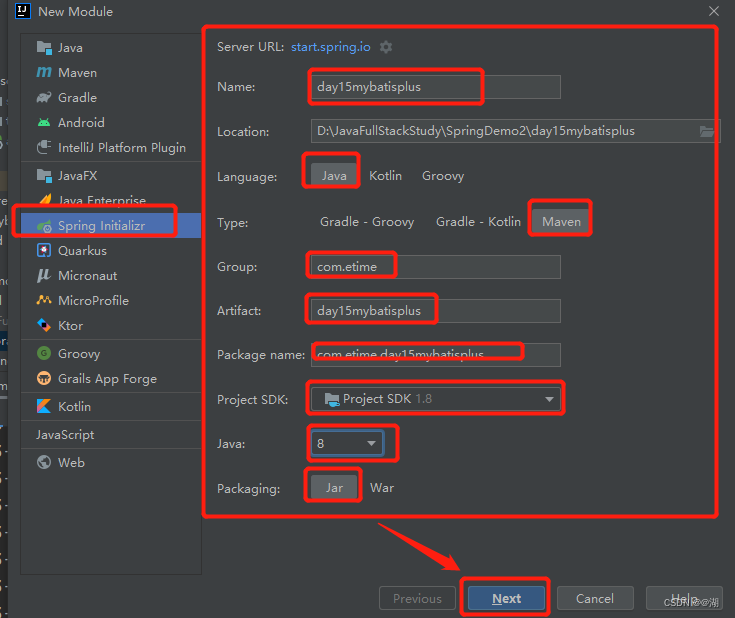
Task: Select Groovy language option
Action: coord(443,176)
